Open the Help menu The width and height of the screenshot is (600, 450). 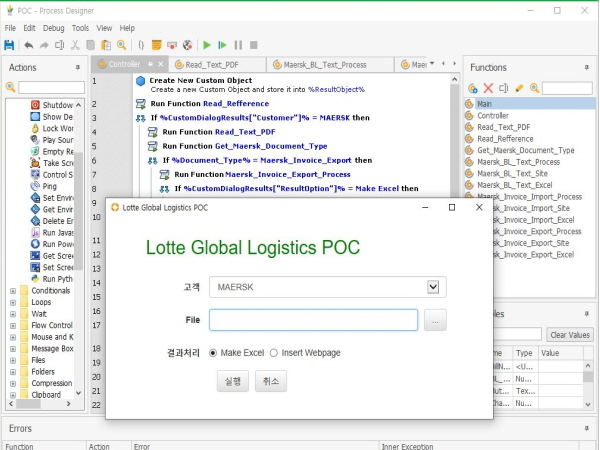point(127,28)
